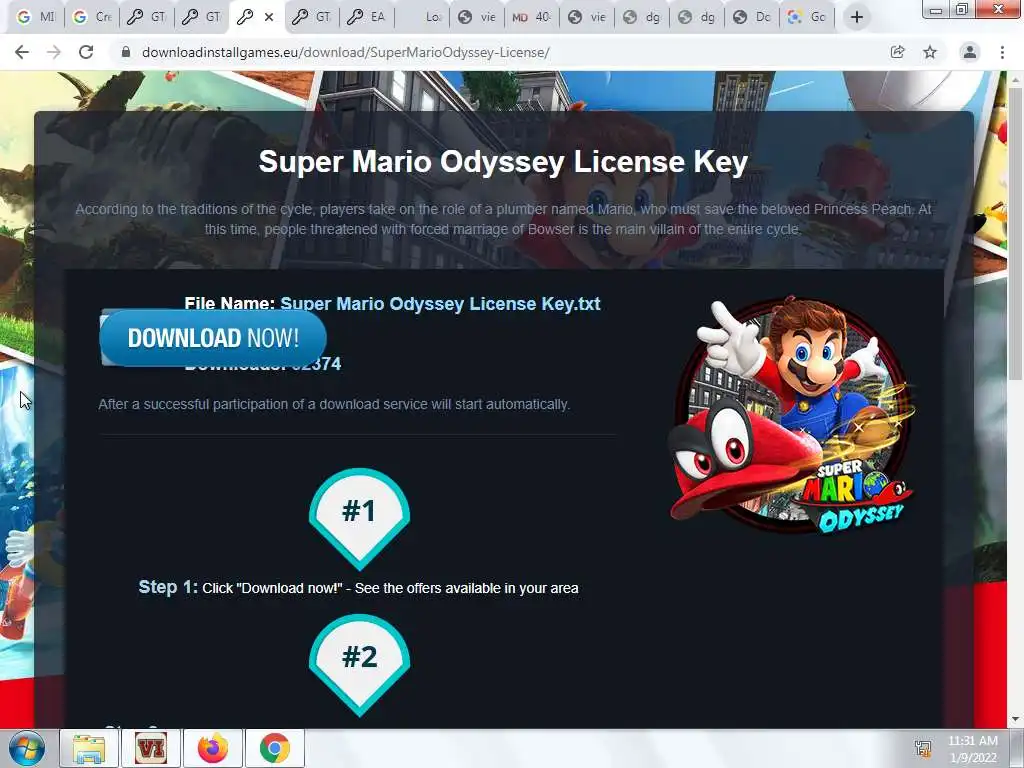Screen dimensions: 1024x768
Task: Click the page heading 'Super Mario Odyssey License Key'
Action: 503,161
